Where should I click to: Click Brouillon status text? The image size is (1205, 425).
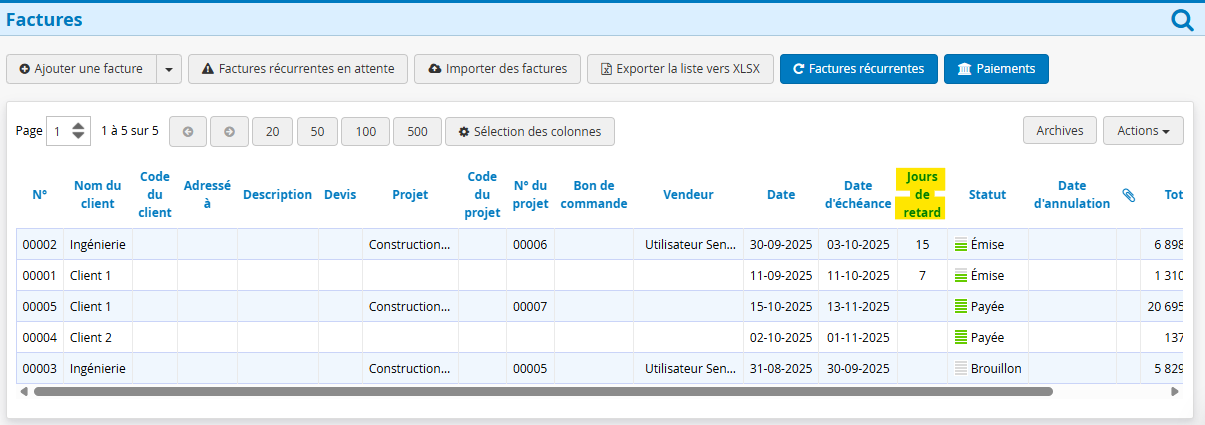click(996, 368)
